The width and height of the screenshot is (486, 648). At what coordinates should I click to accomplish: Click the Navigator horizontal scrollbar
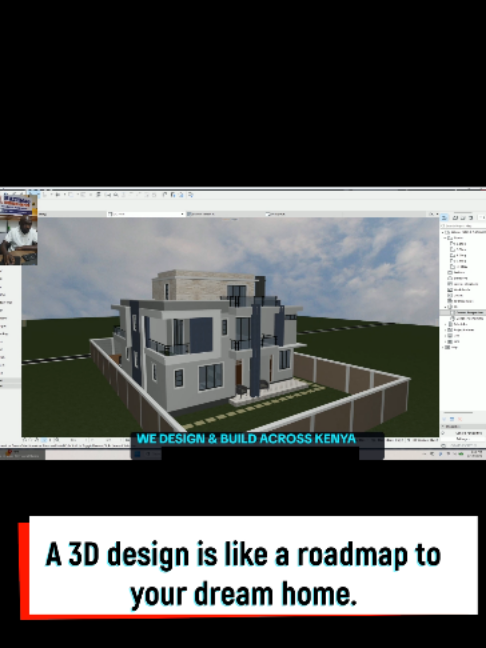pyautogui.click(x=458, y=412)
